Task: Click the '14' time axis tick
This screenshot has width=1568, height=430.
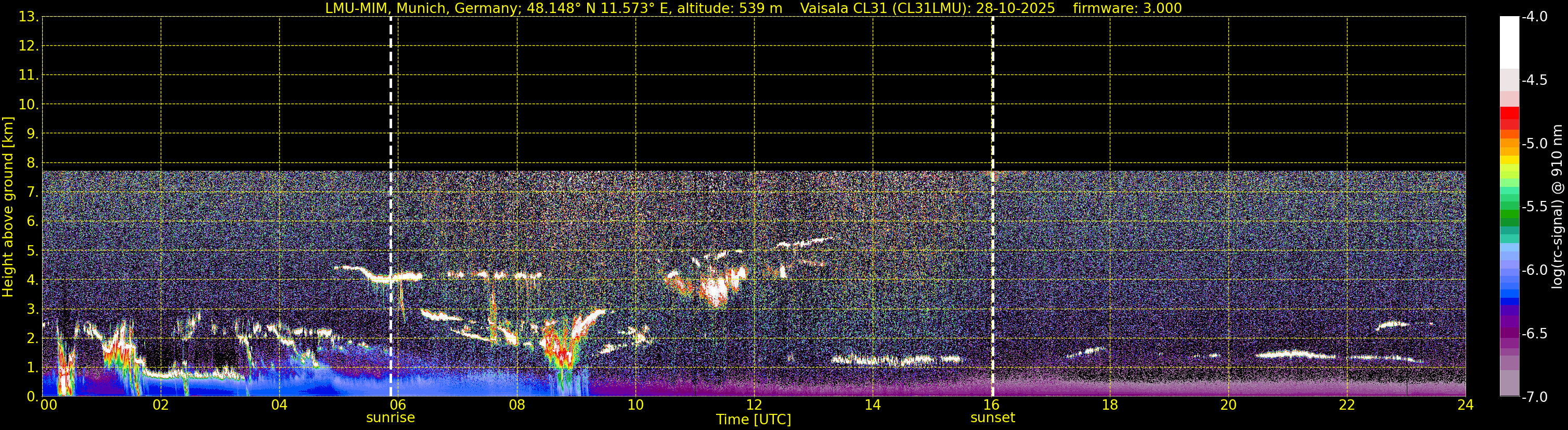Action: pyautogui.click(x=873, y=405)
